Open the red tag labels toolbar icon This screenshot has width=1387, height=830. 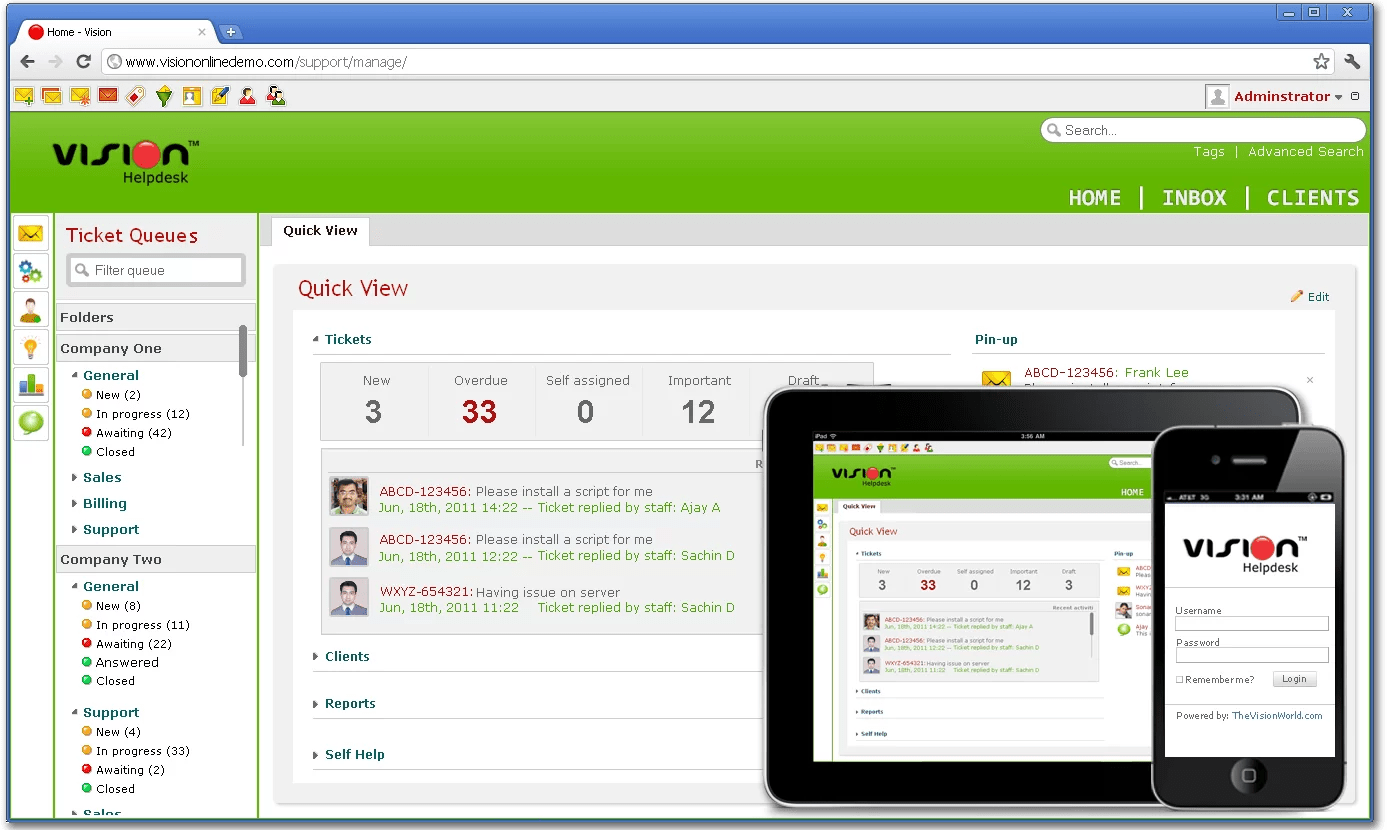pyautogui.click(x=135, y=95)
